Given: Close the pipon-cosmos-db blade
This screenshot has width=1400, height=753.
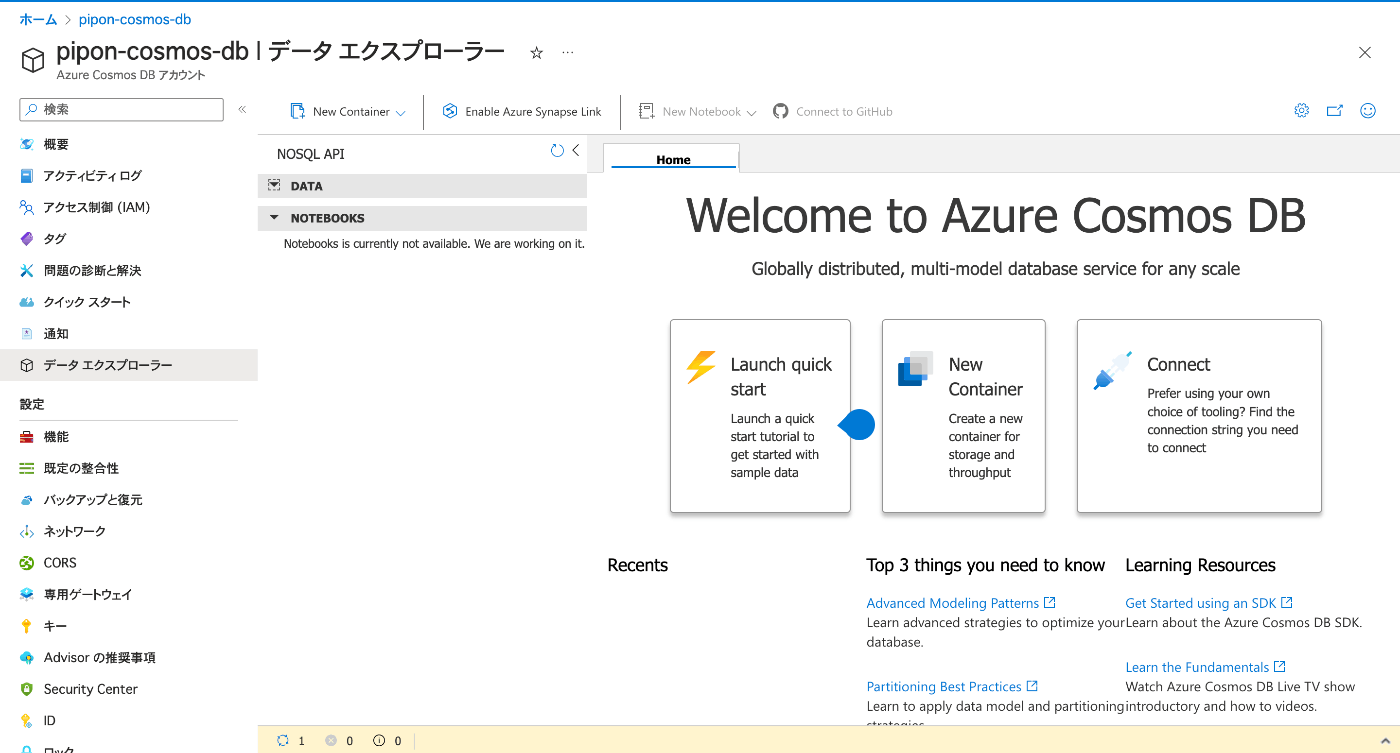Looking at the screenshot, I should point(1365,53).
